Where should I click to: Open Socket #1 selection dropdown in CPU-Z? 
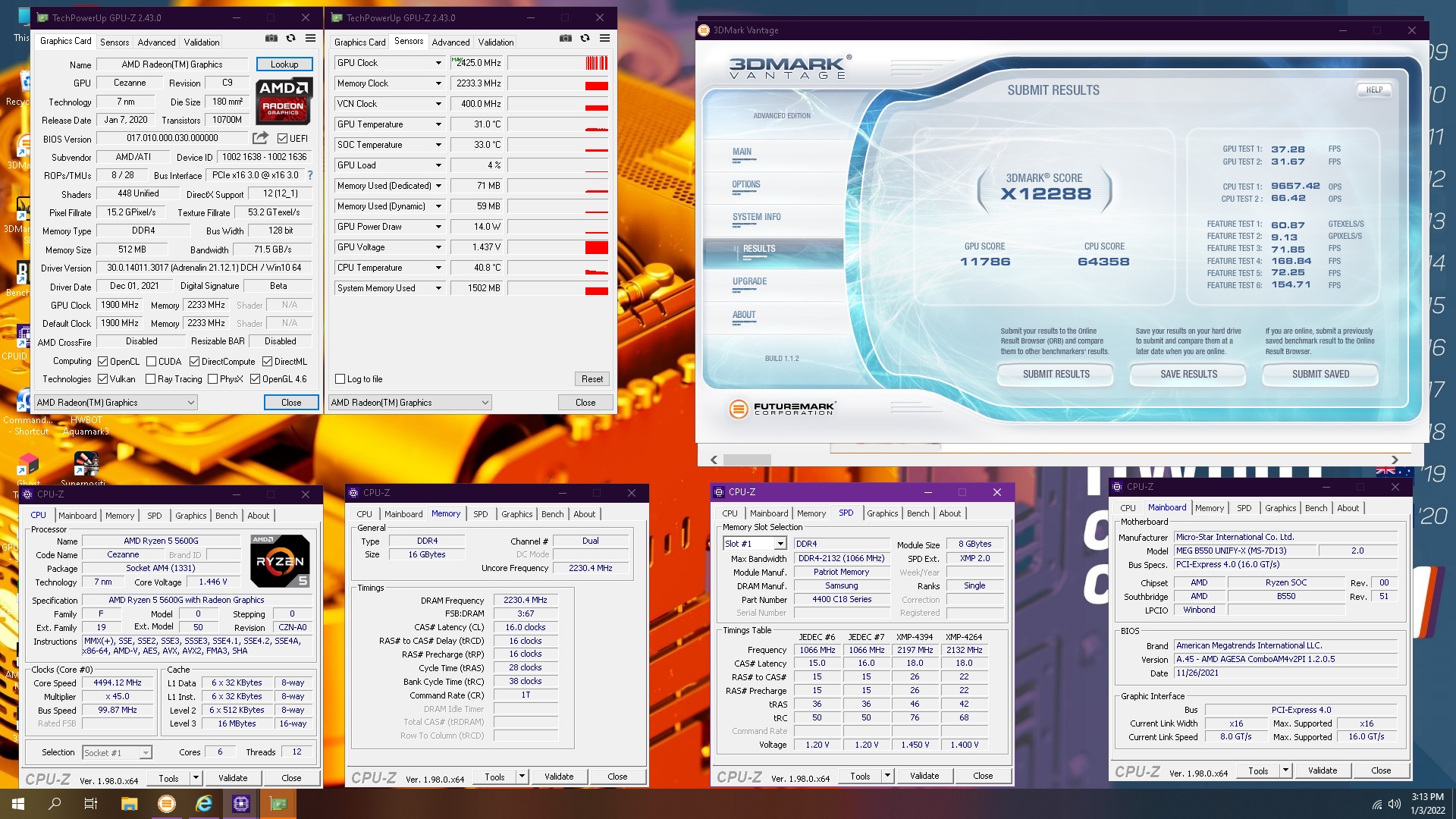pyautogui.click(x=117, y=753)
